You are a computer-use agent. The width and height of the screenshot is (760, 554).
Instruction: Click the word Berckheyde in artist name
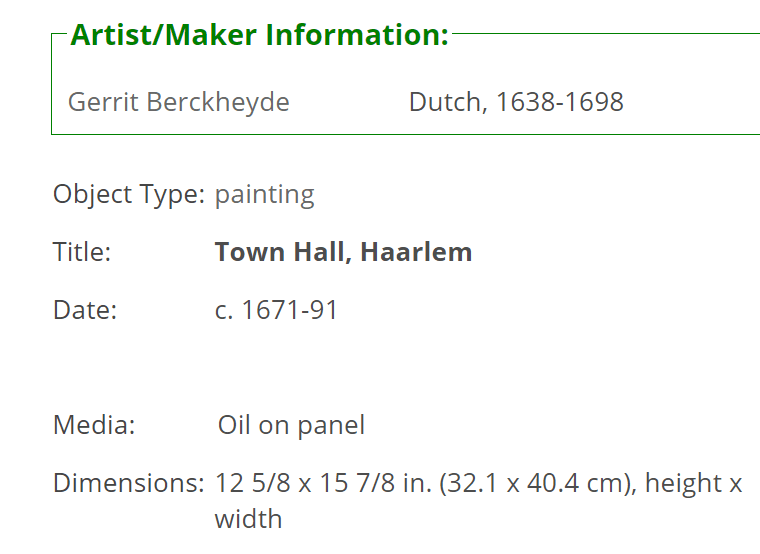point(218,102)
